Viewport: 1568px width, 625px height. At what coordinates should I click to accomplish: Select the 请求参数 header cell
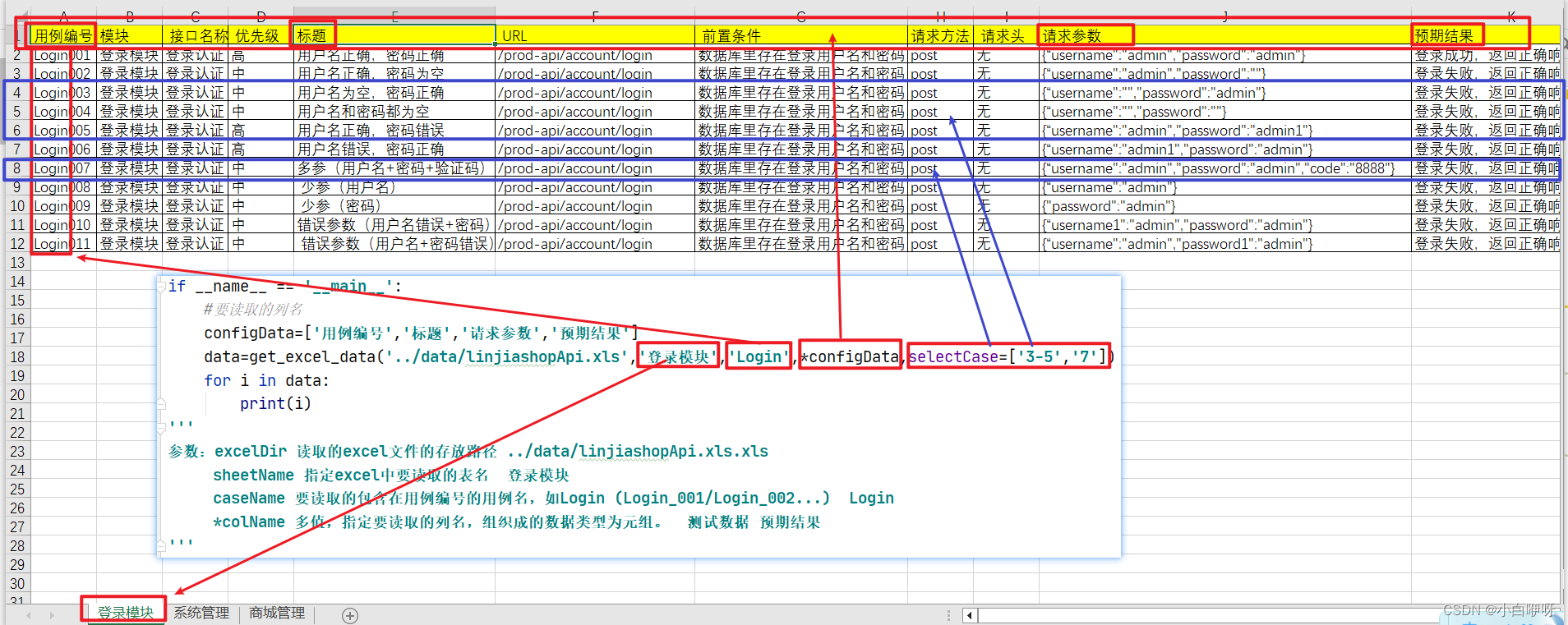point(1225,35)
